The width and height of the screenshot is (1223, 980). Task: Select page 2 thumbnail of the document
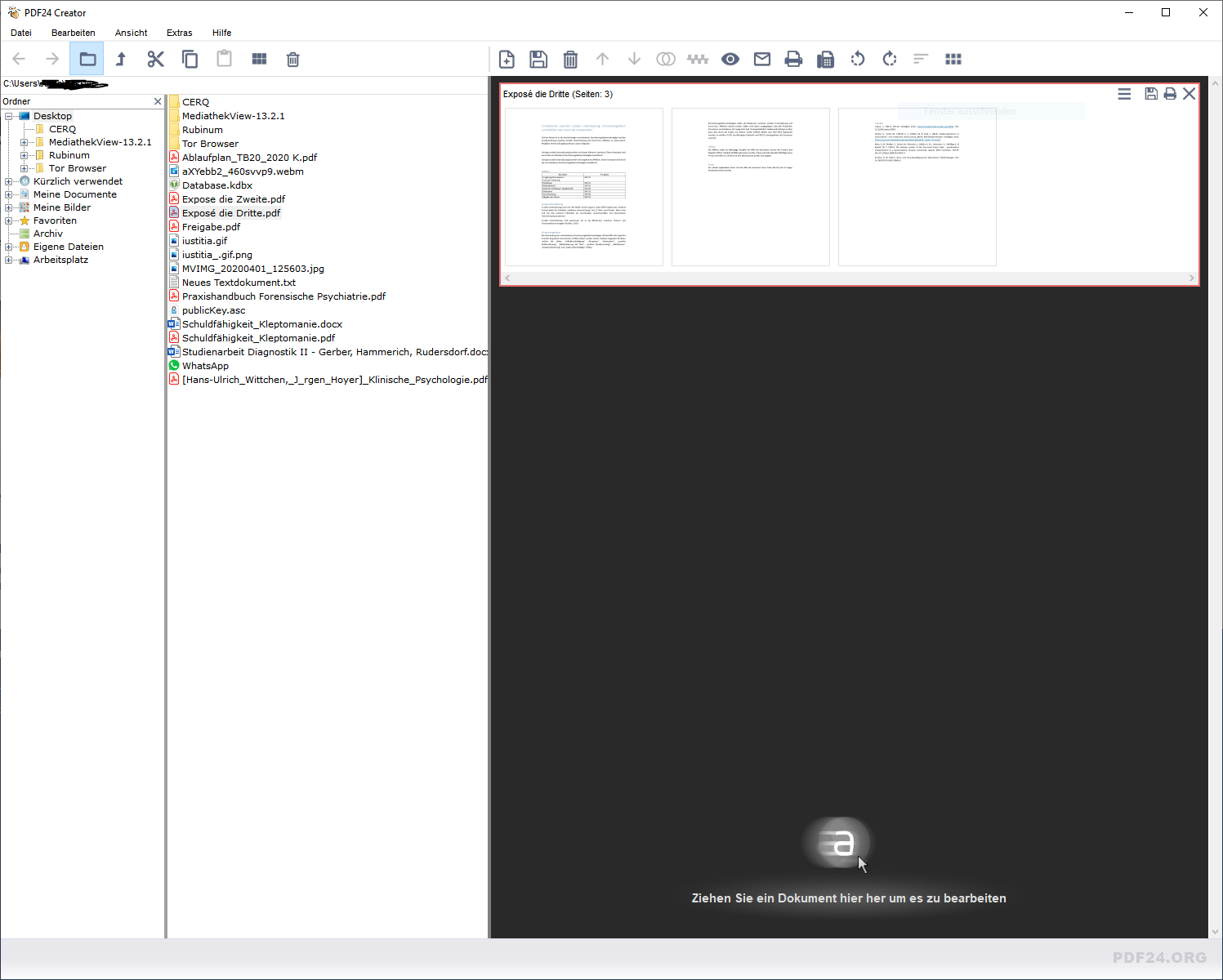[750, 187]
